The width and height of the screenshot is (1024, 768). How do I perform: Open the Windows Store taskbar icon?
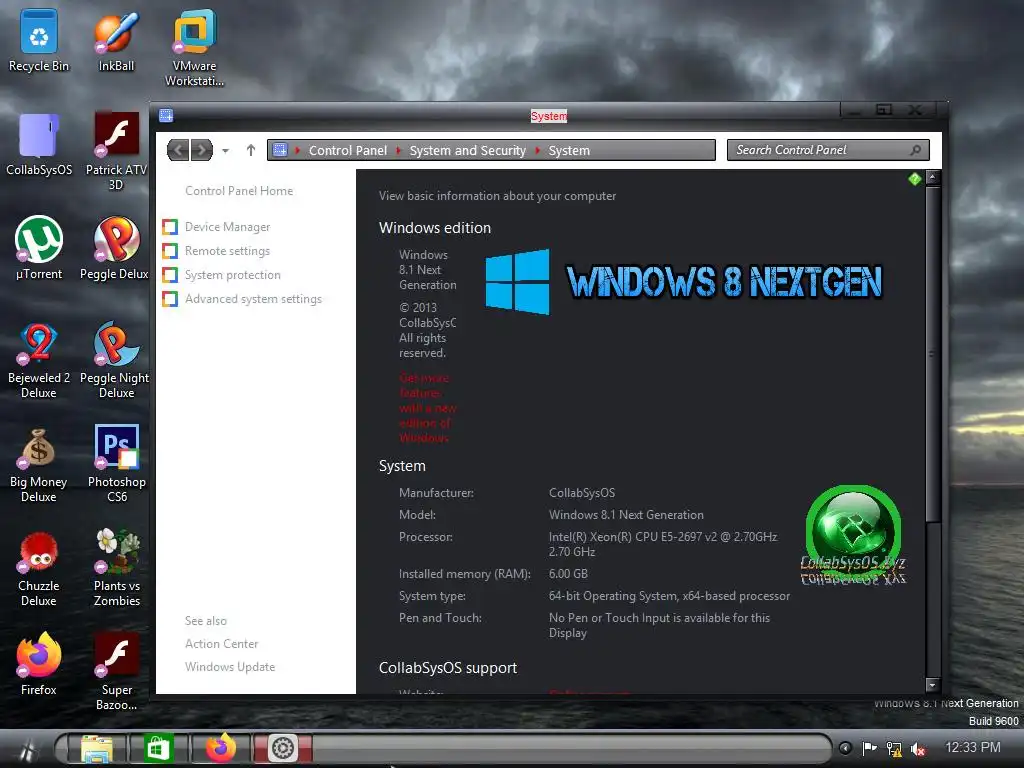click(x=157, y=748)
